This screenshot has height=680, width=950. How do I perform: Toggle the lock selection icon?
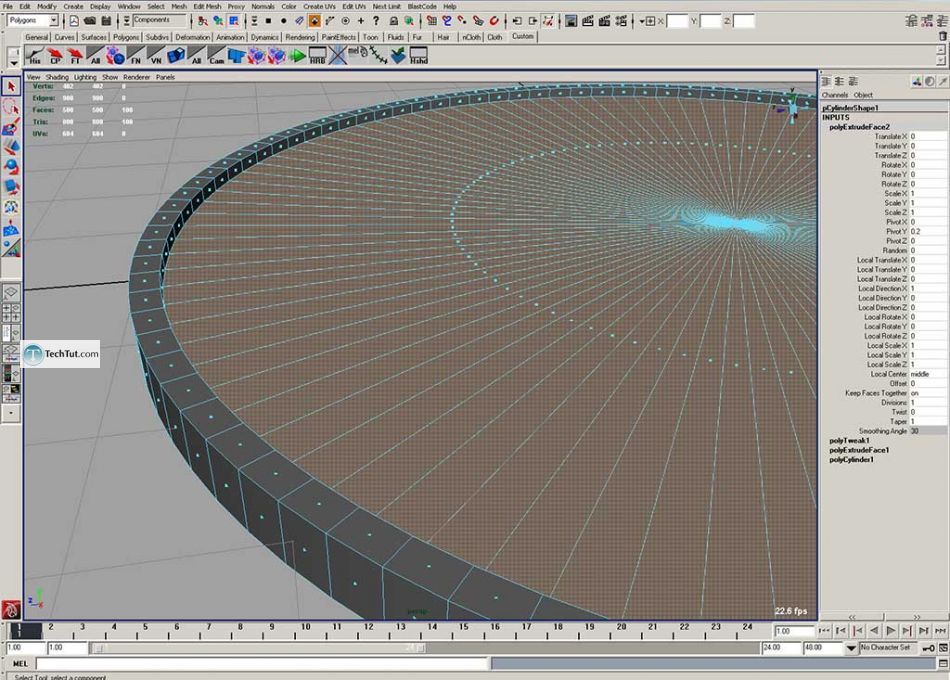[x=393, y=21]
